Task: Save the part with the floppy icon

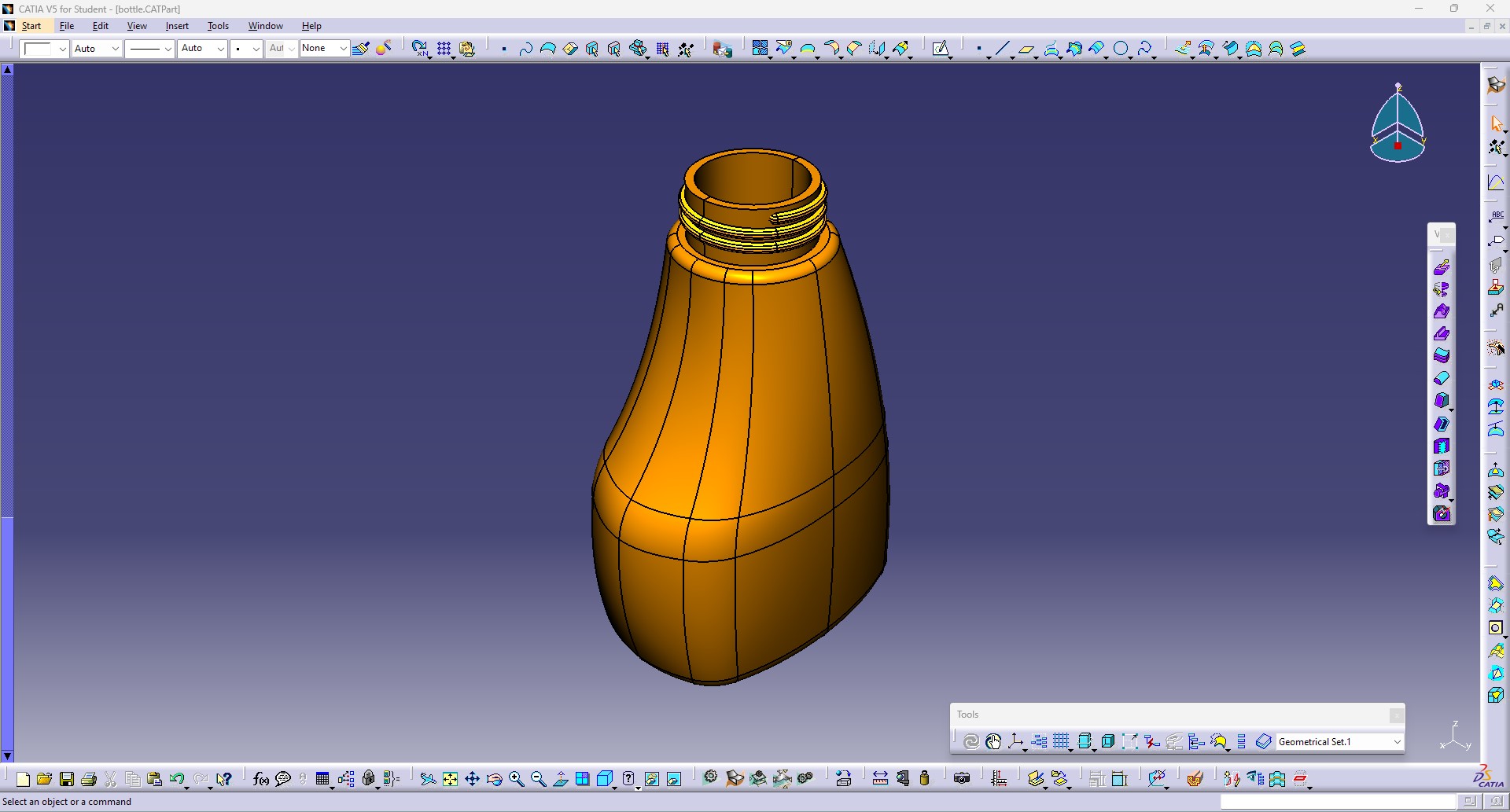Action: pyautogui.click(x=67, y=779)
